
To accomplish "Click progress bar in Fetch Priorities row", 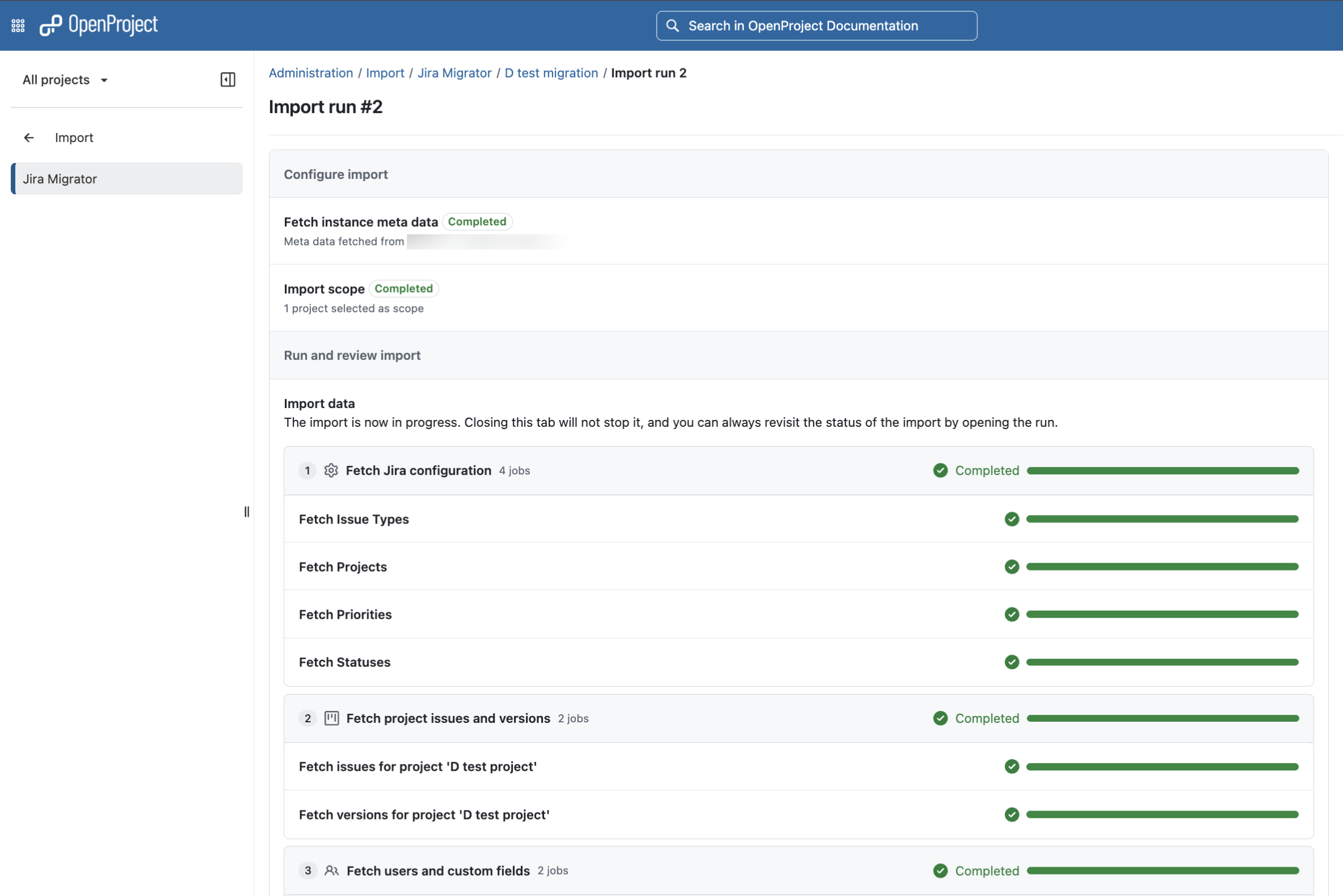I will pyautogui.click(x=1162, y=614).
